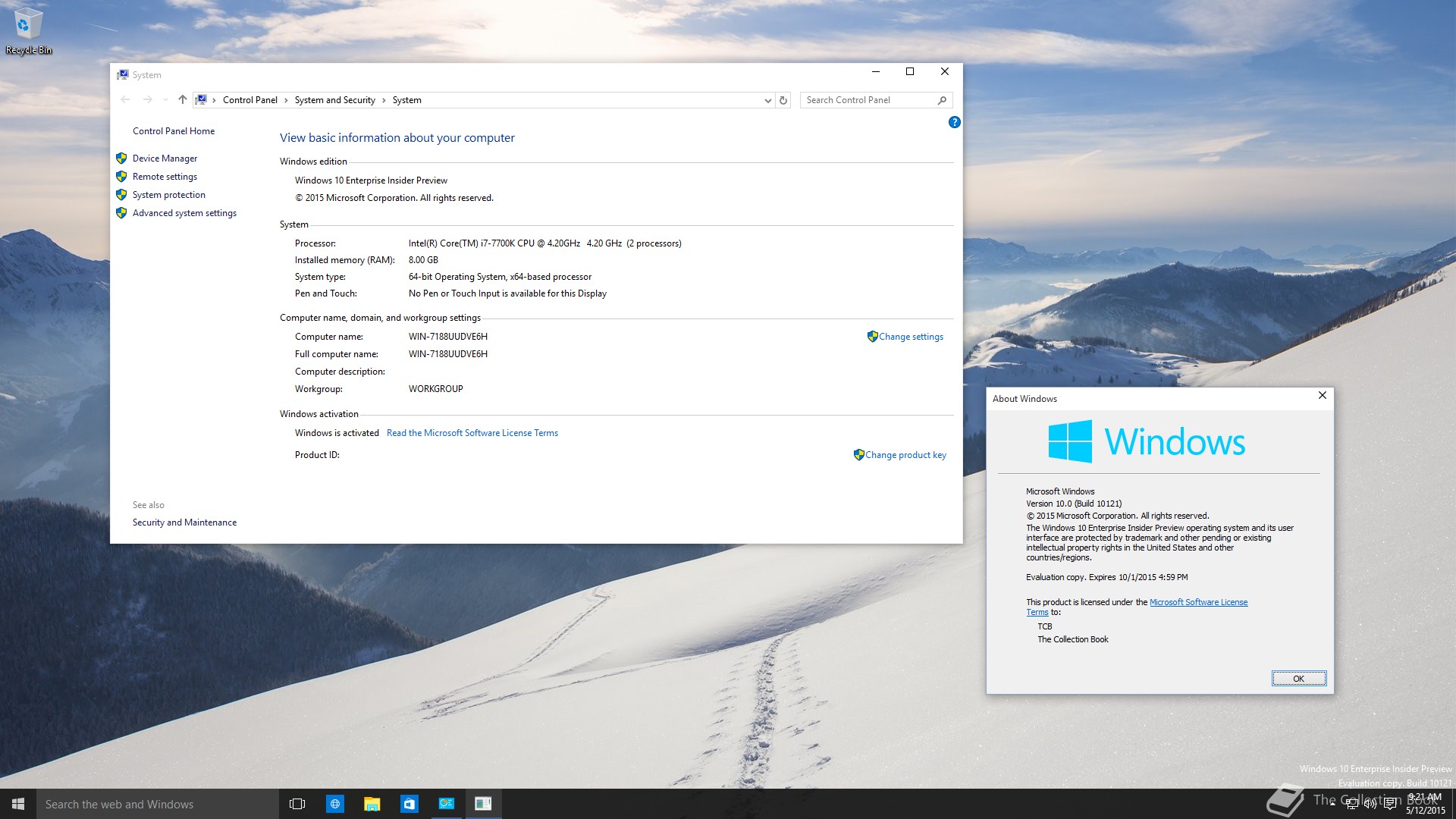Launch the browser globe icon on taskbar
1456x819 pixels.
(334, 804)
